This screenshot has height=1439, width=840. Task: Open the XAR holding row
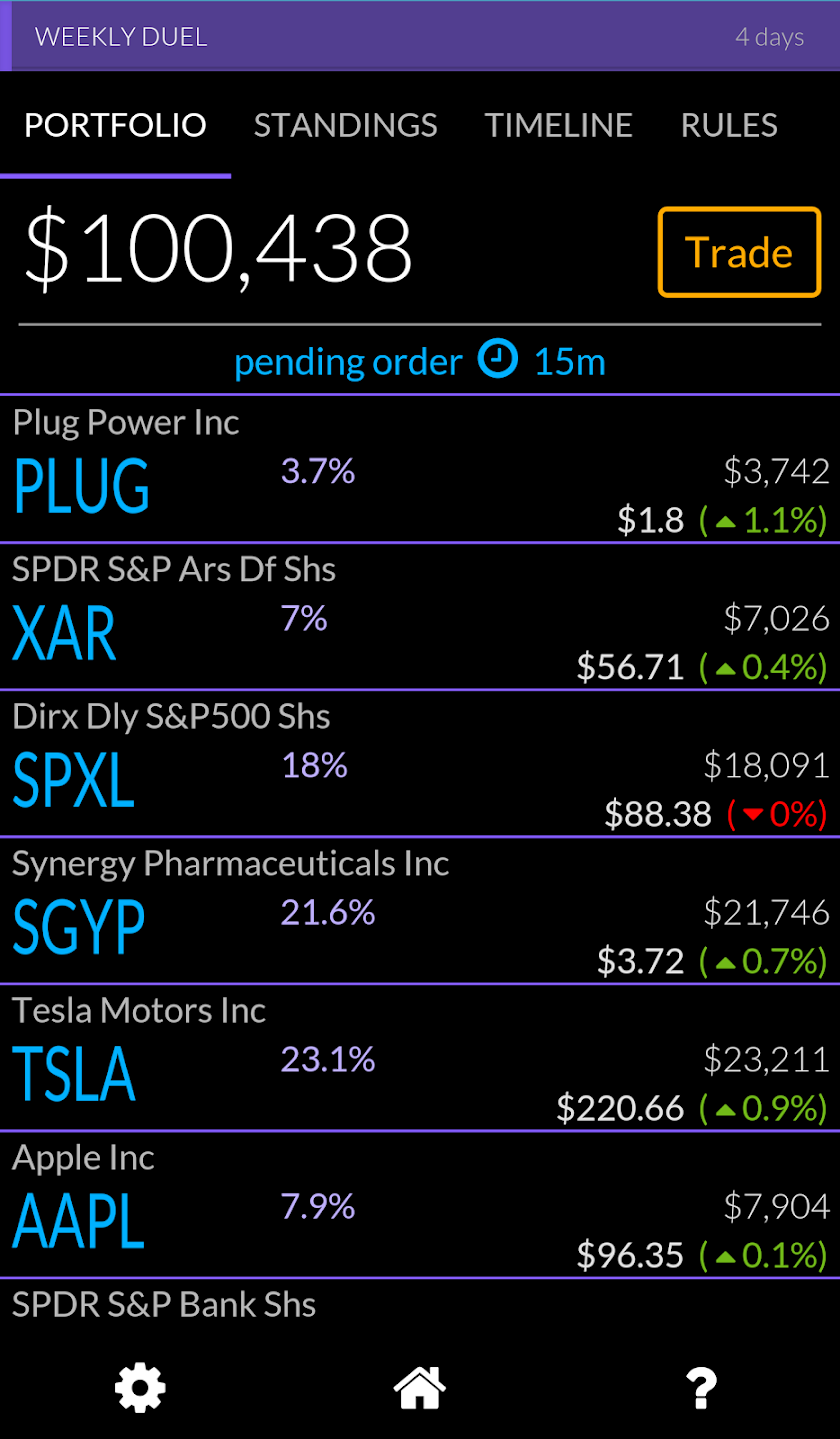(420, 616)
